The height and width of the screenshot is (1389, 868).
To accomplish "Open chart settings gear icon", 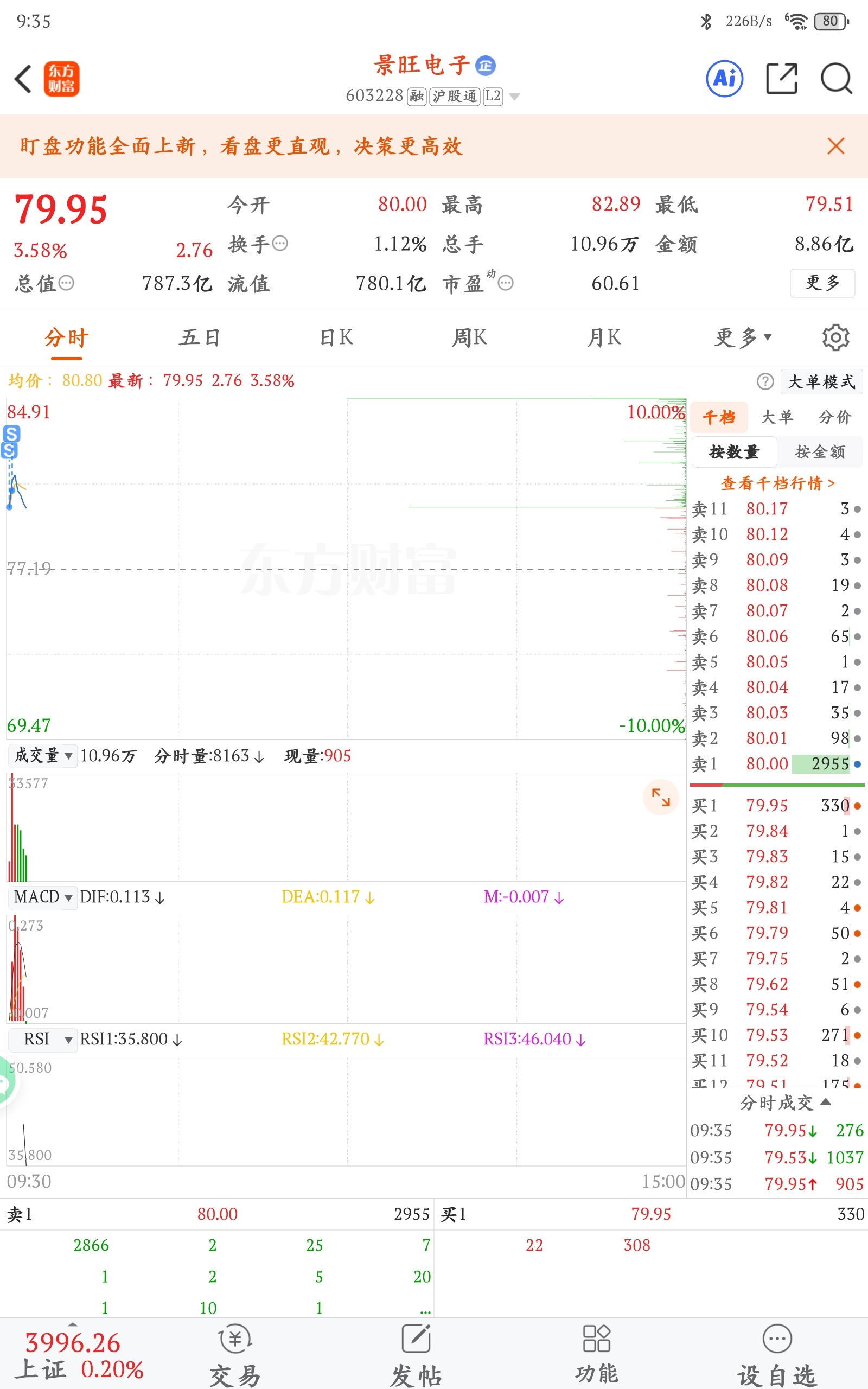I will tap(836, 337).
